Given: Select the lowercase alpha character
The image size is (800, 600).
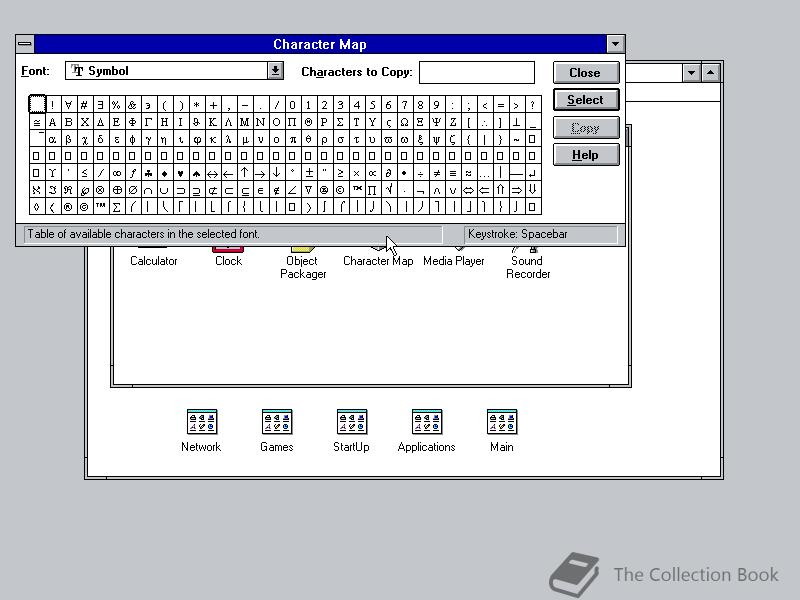Looking at the screenshot, I should click(52, 139).
